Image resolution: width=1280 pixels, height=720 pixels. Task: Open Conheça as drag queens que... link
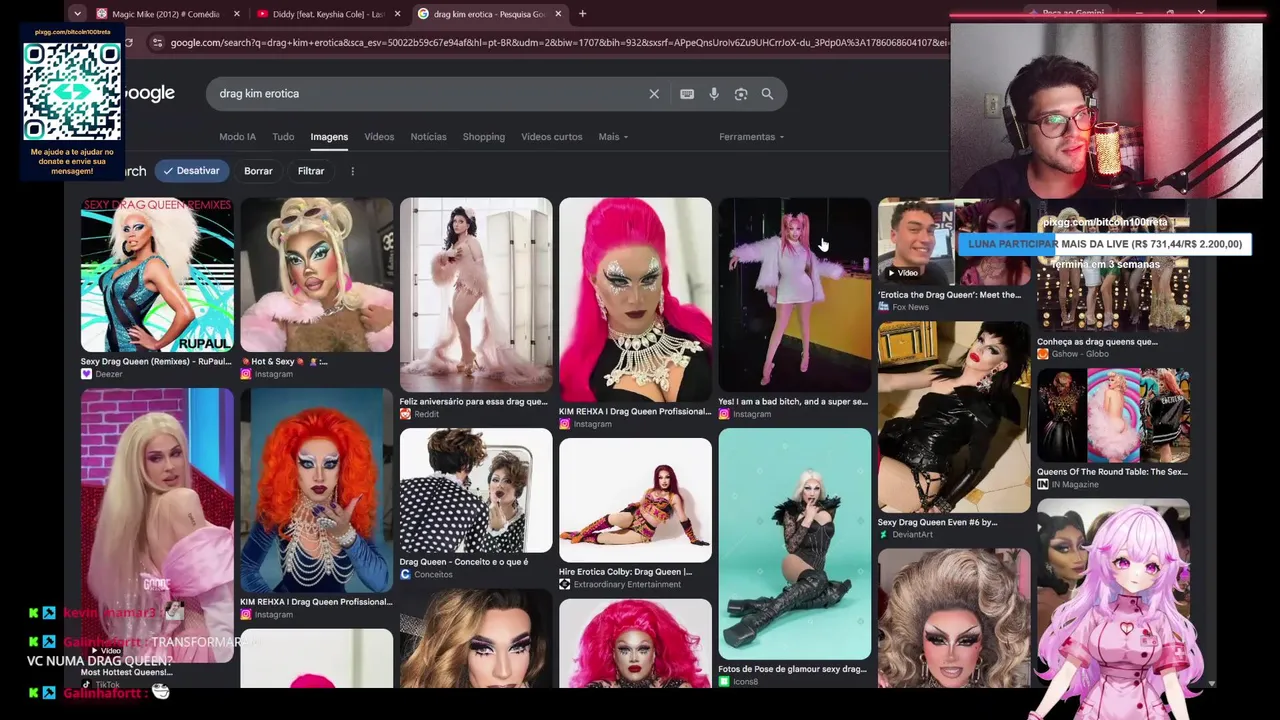1097,342
